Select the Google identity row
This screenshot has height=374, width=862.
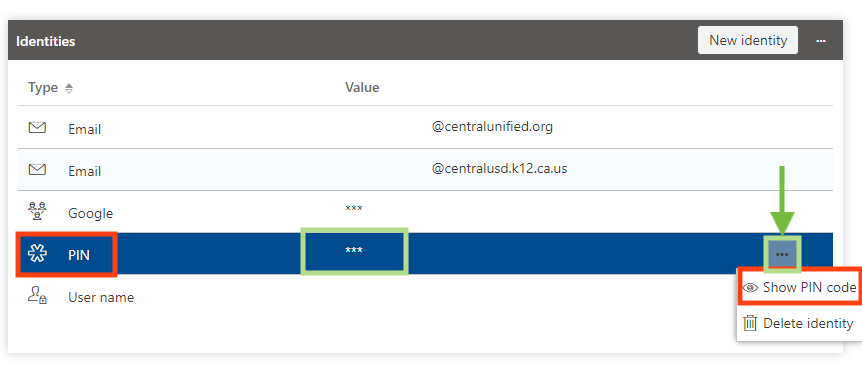425,212
